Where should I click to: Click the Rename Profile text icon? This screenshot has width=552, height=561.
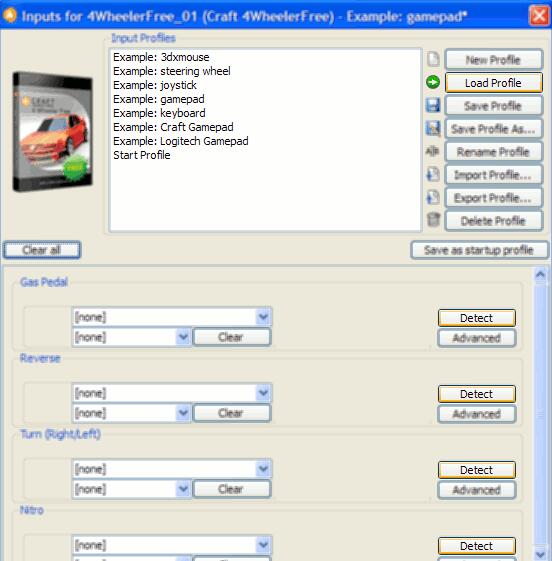[433, 151]
